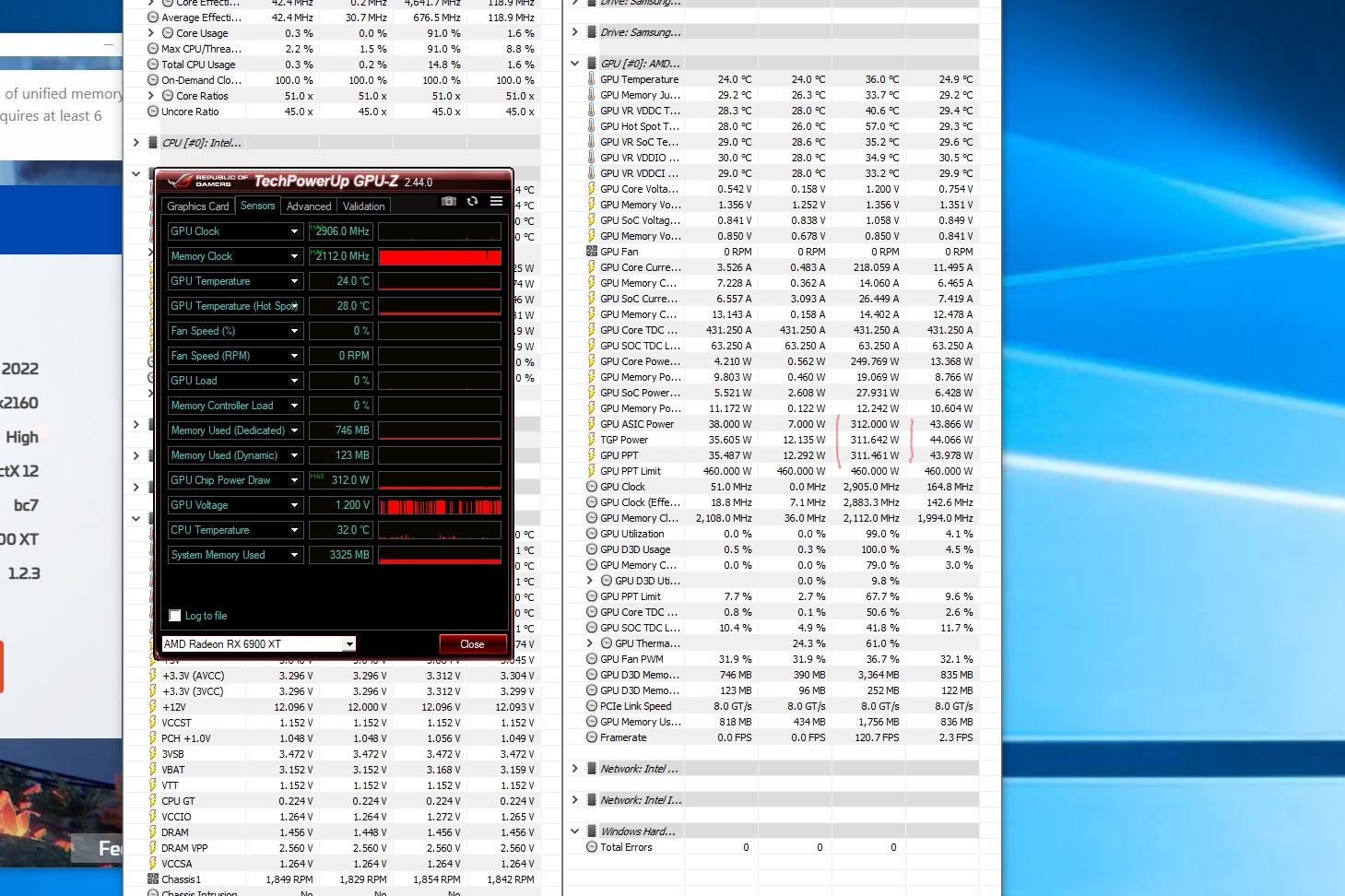Expand the Core Usage sub-group
The width and height of the screenshot is (1345, 896).
tap(151, 33)
